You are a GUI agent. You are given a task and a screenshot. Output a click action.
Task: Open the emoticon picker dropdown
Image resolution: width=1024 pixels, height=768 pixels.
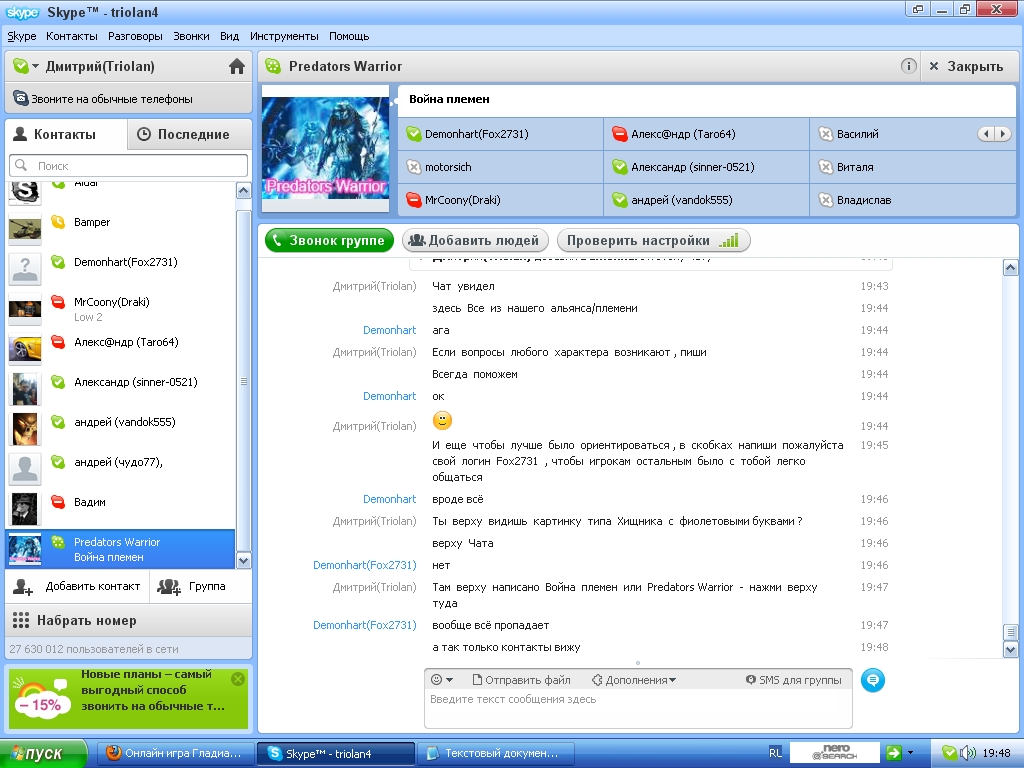(x=442, y=680)
